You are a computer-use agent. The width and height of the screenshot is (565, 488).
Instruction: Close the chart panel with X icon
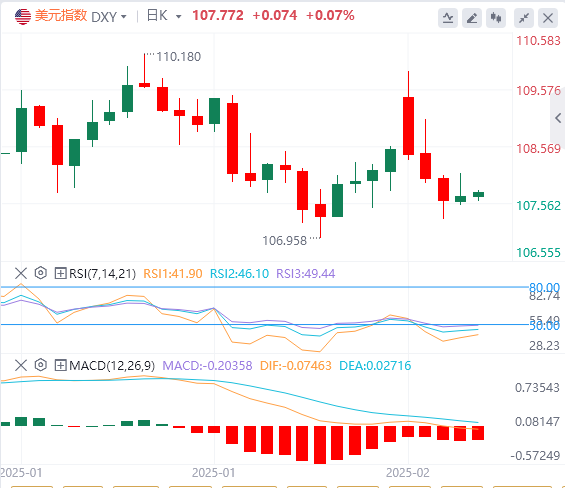pos(548,18)
